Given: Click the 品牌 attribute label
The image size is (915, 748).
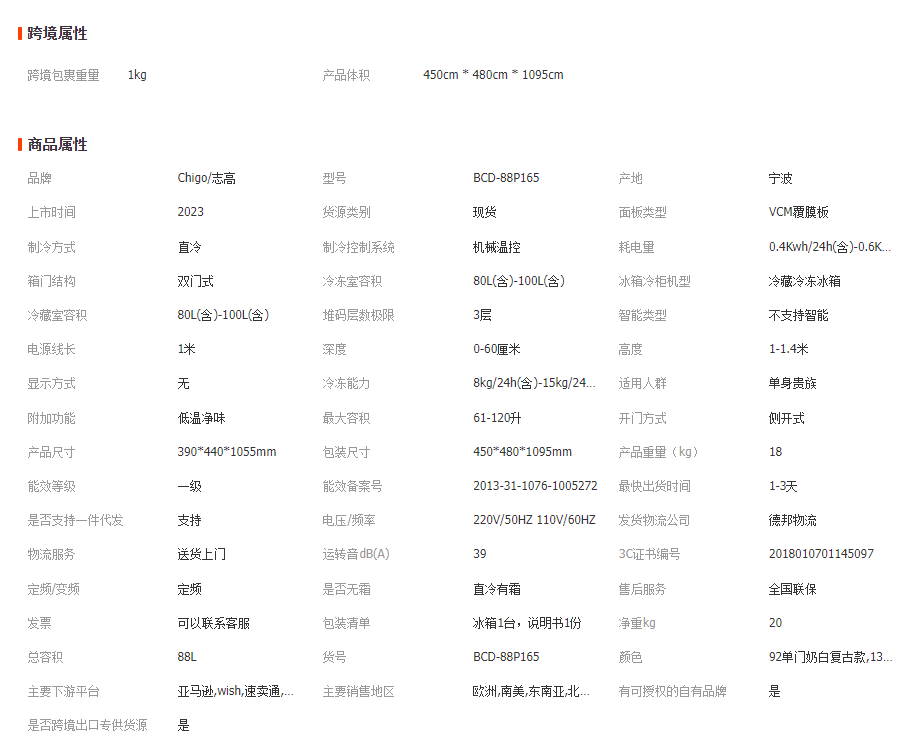Looking at the screenshot, I should (x=40, y=178).
